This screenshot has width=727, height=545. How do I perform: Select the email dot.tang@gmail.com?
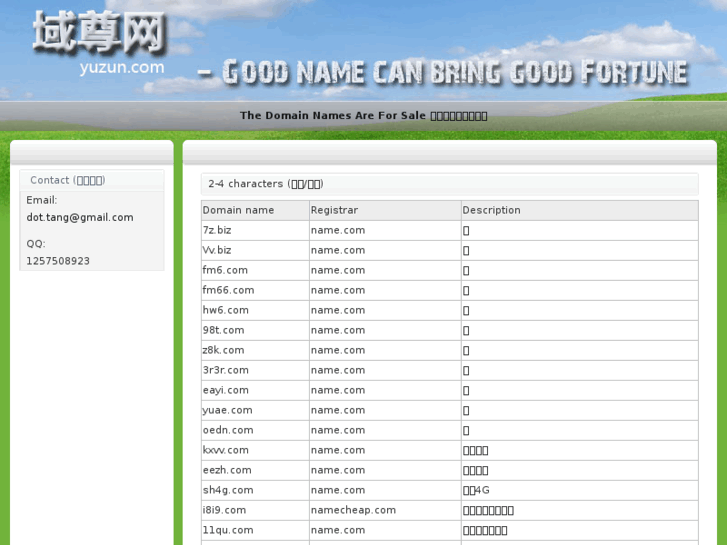click(x=80, y=218)
